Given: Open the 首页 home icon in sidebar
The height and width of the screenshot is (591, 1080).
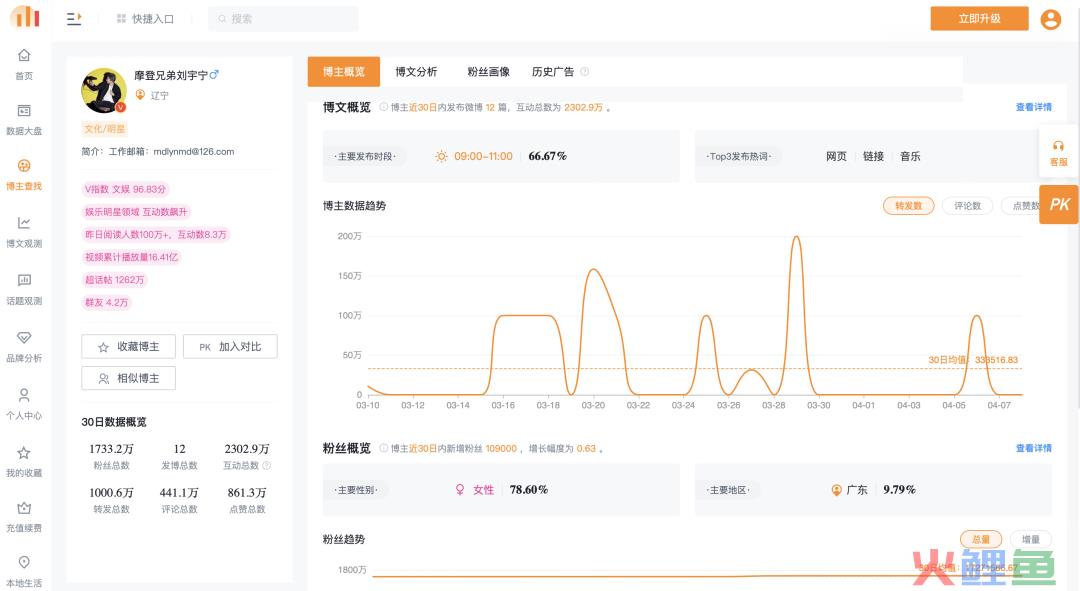Looking at the screenshot, I should (x=24, y=56).
